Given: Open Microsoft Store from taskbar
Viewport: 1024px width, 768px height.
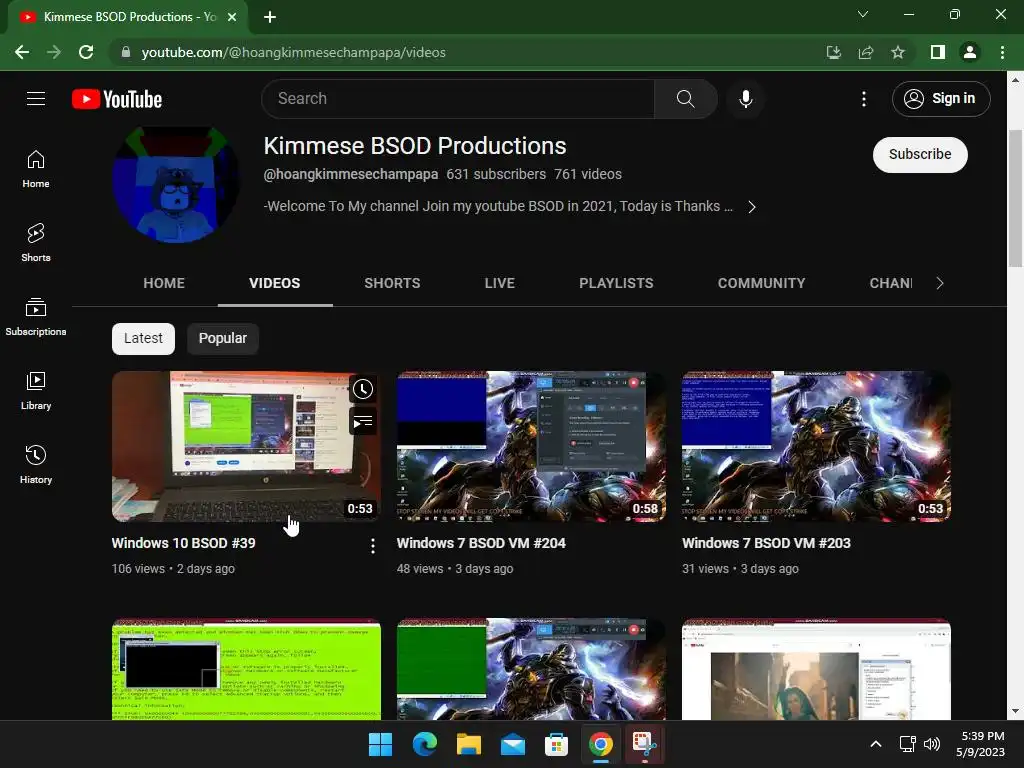Looking at the screenshot, I should click(556, 744).
